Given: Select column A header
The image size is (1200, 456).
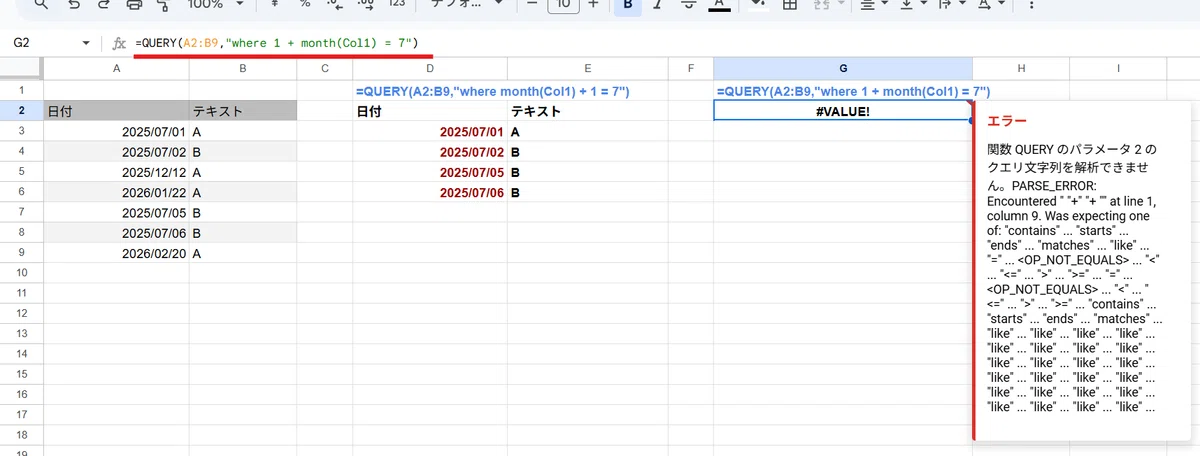Looking at the screenshot, I should click(117, 68).
